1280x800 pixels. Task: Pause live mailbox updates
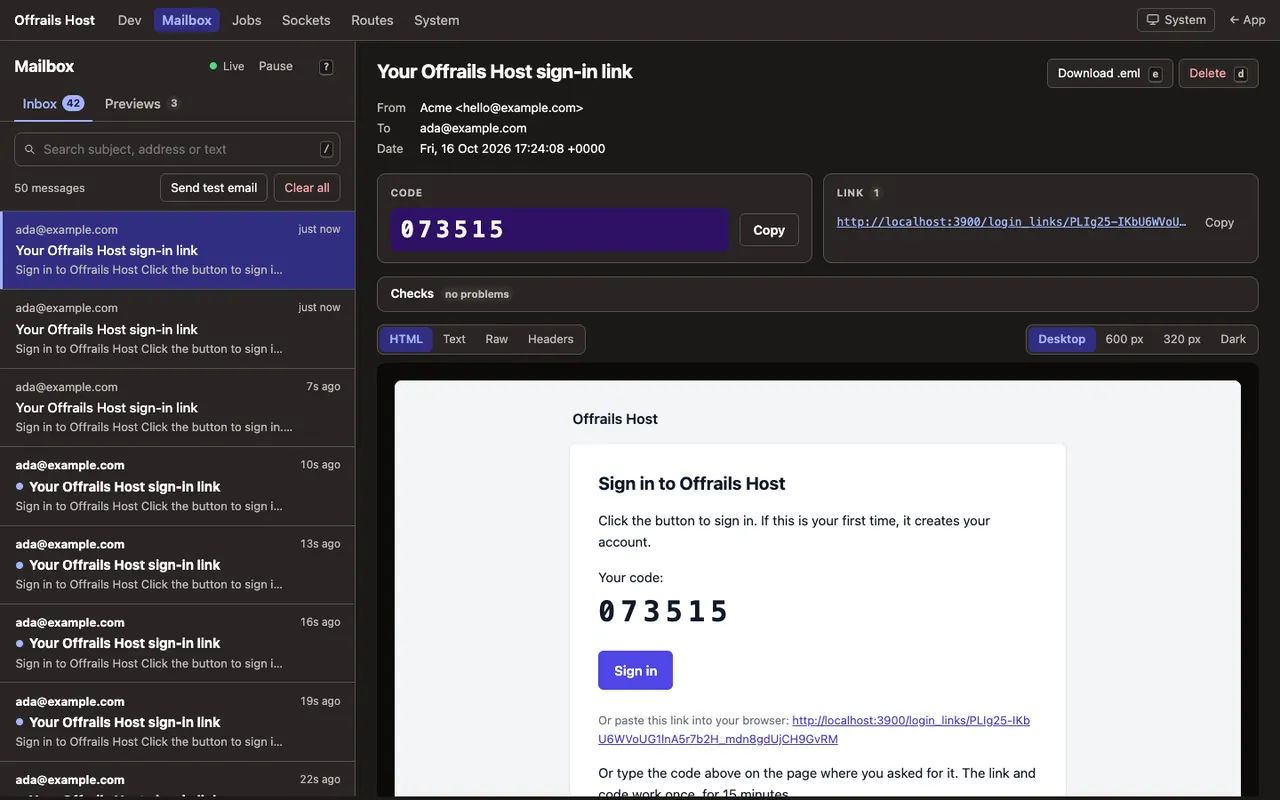click(x=276, y=66)
